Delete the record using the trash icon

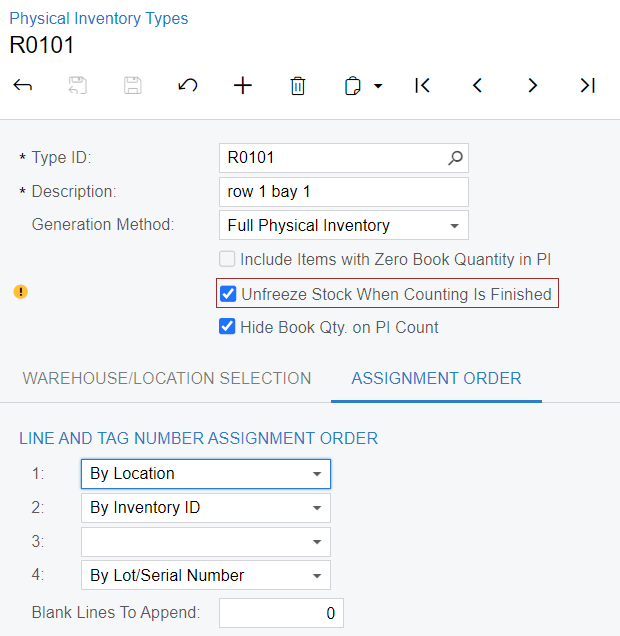[298, 86]
